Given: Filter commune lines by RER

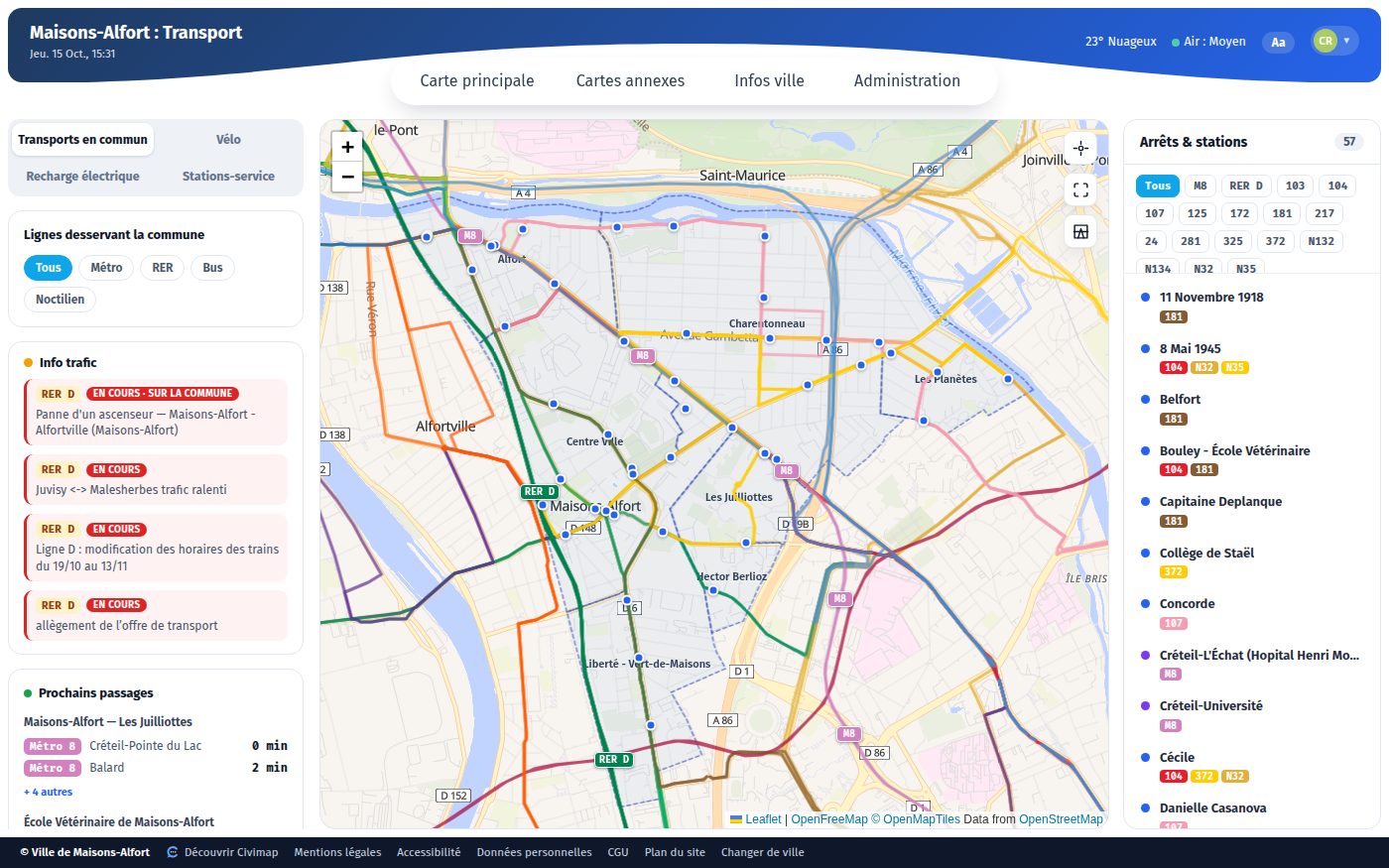Looking at the screenshot, I should (163, 268).
